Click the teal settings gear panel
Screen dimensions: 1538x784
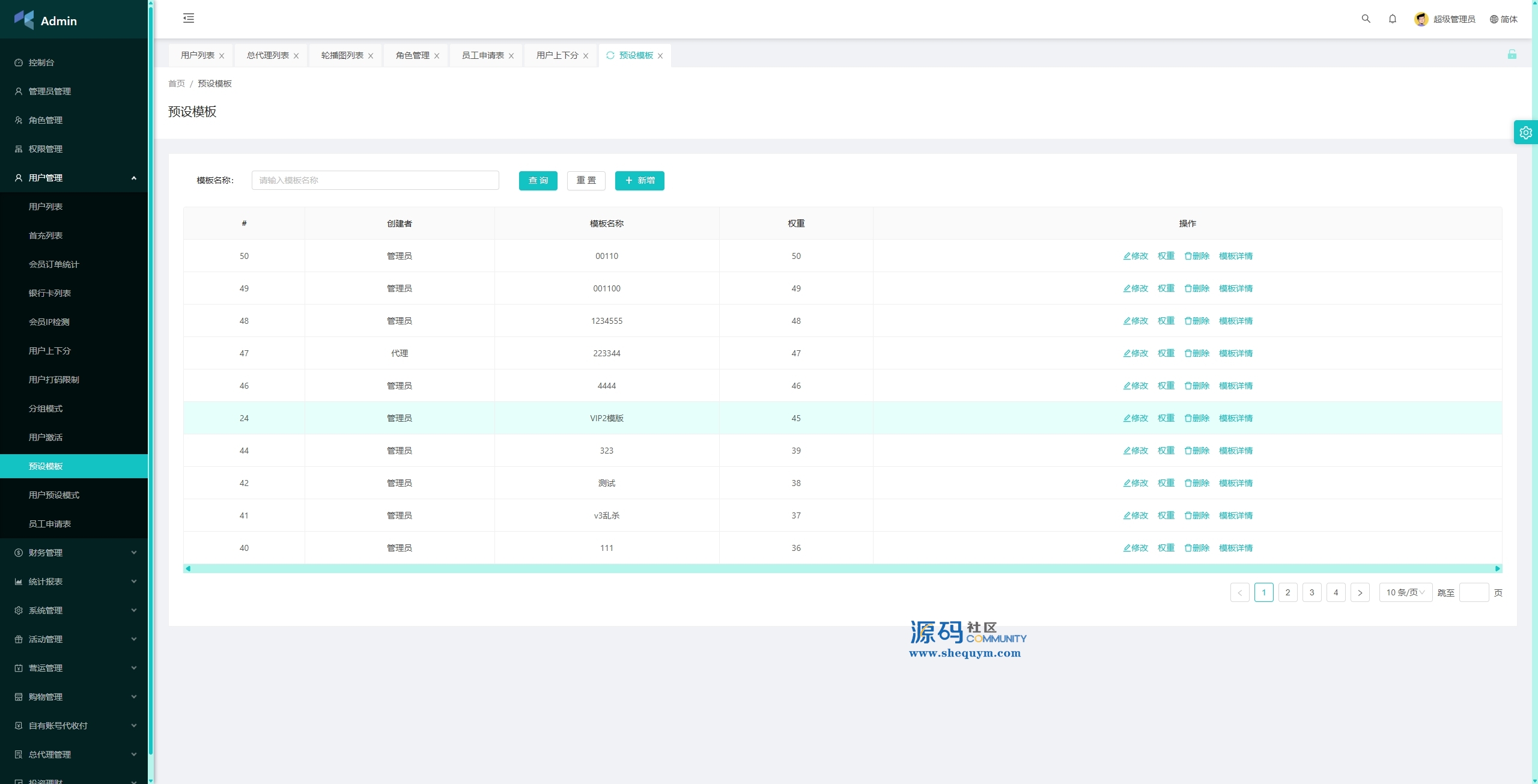coord(1525,133)
